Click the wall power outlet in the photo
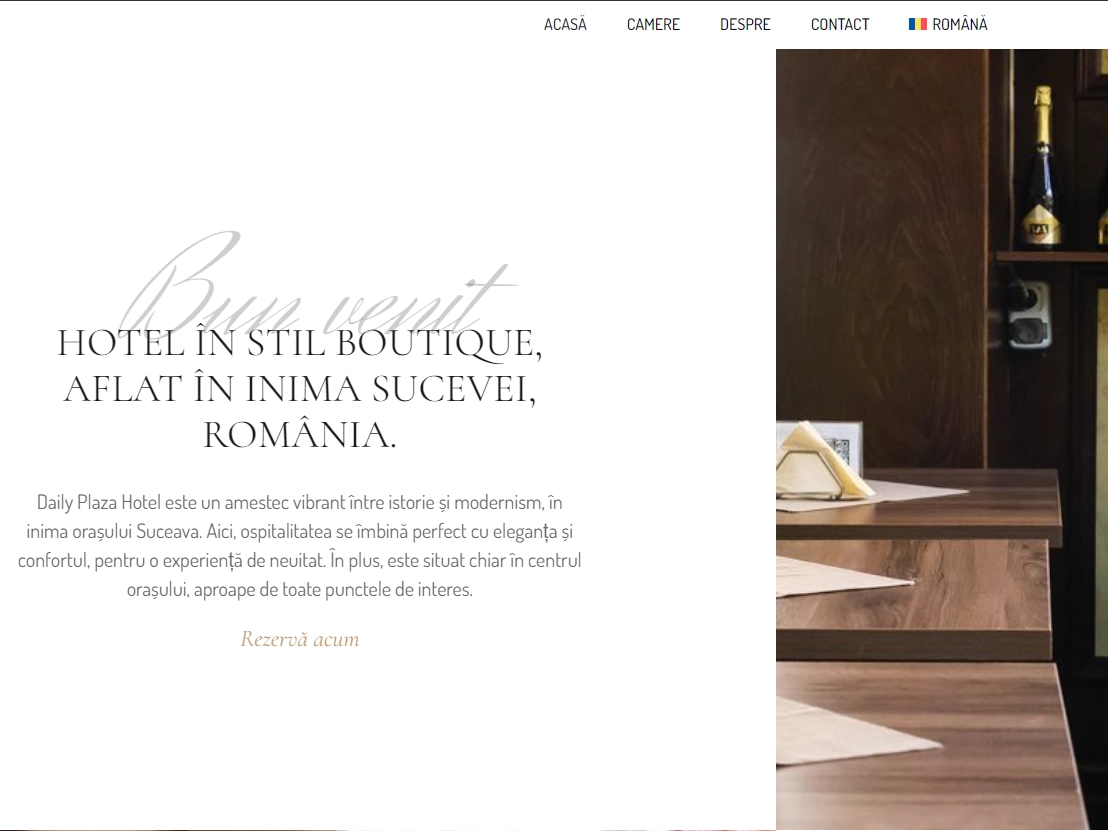Image resolution: width=1108 pixels, height=831 pixels. pos(1030,315)
